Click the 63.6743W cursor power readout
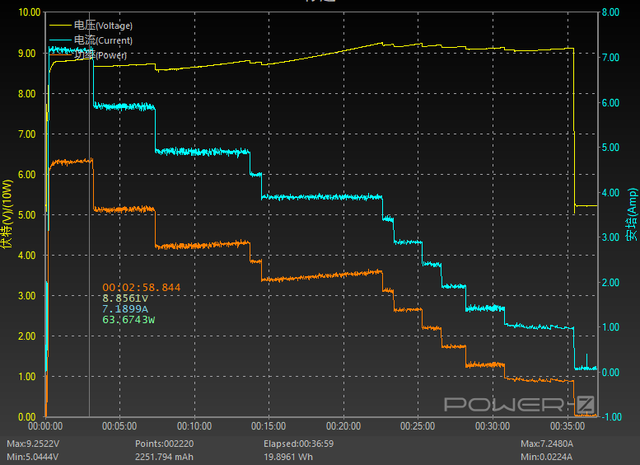 coord(128,320)
